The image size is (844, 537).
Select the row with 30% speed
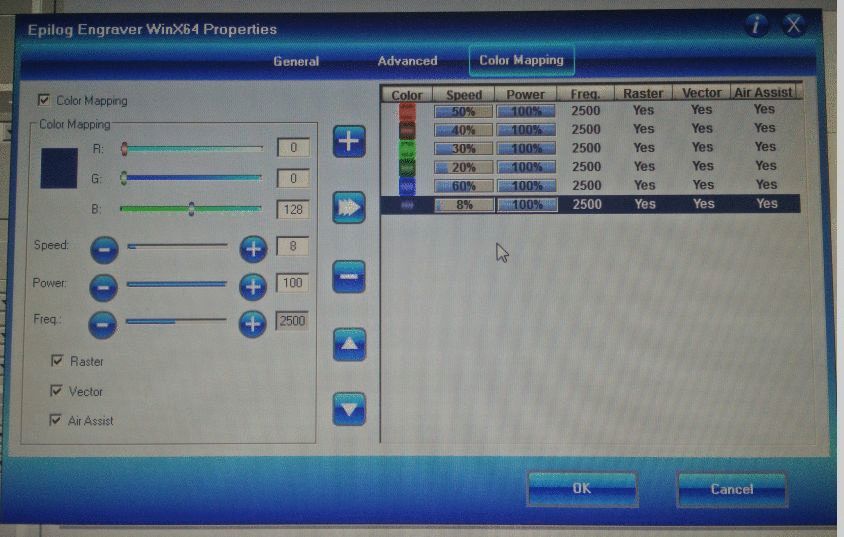pyautogui.click(x=590, y=147)
